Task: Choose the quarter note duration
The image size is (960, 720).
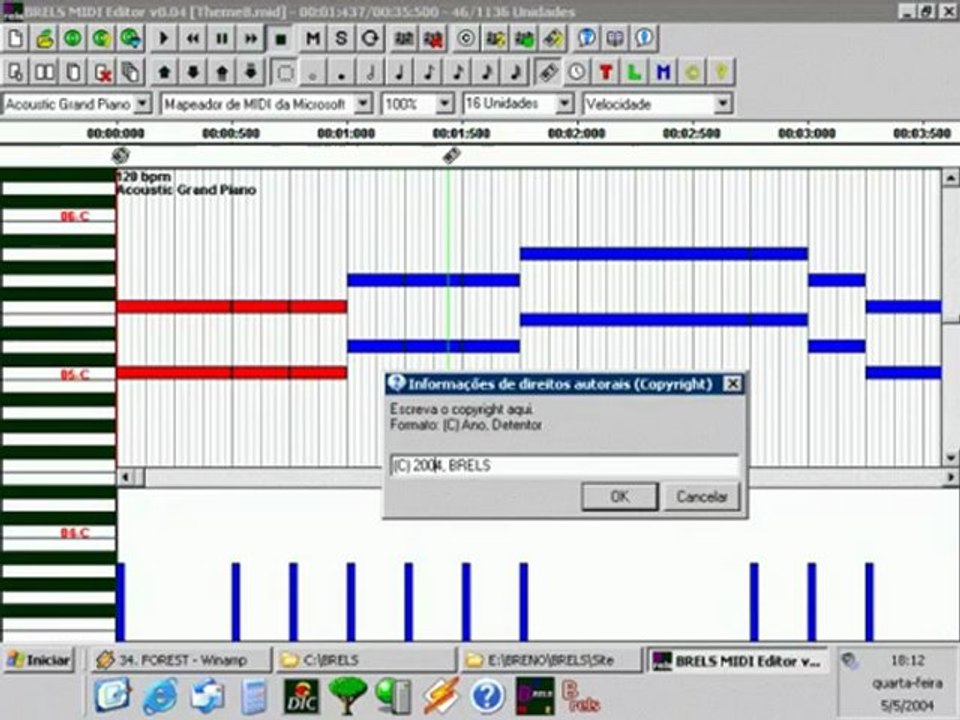Action: 399,72
